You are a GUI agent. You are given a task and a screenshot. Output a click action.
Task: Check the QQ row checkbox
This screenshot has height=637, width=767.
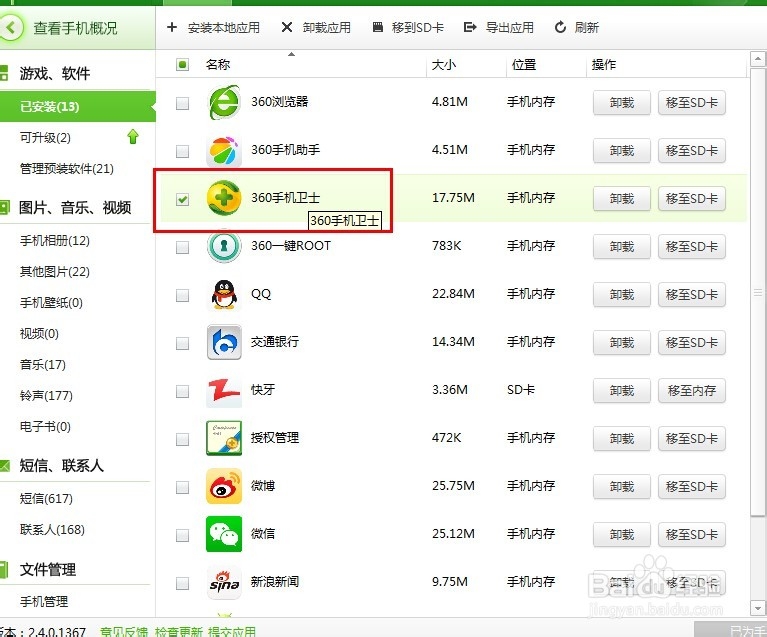coord(182,295)
